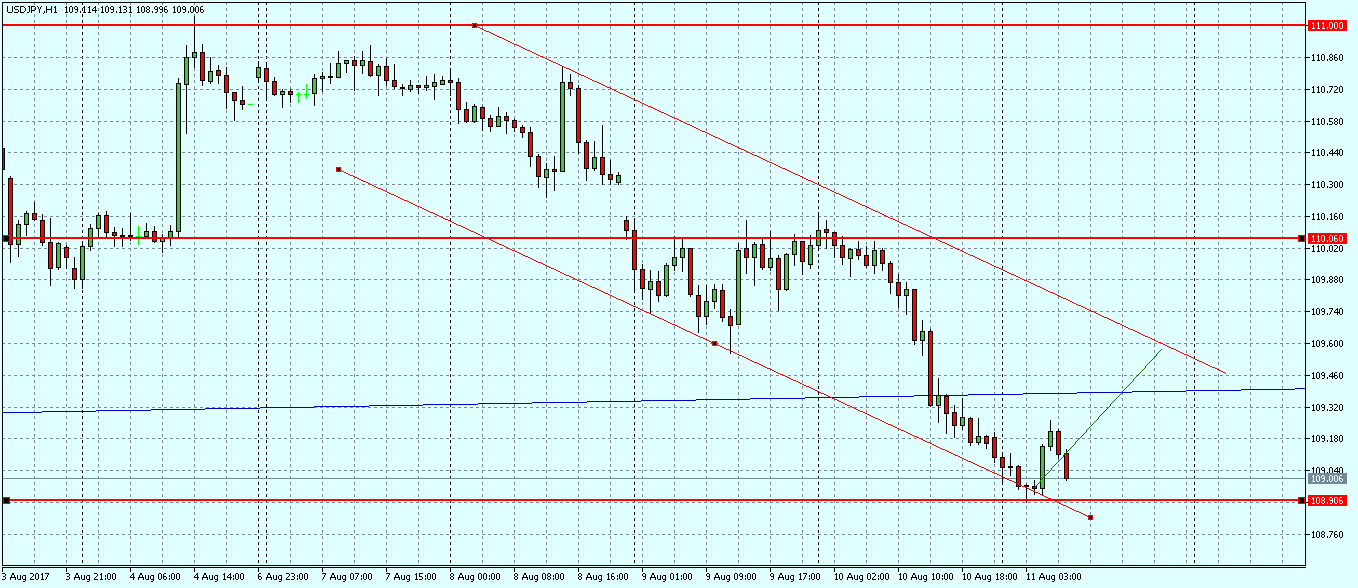Click black handle left of 110.060 line
1358x588 pixels.
point(6,238)
